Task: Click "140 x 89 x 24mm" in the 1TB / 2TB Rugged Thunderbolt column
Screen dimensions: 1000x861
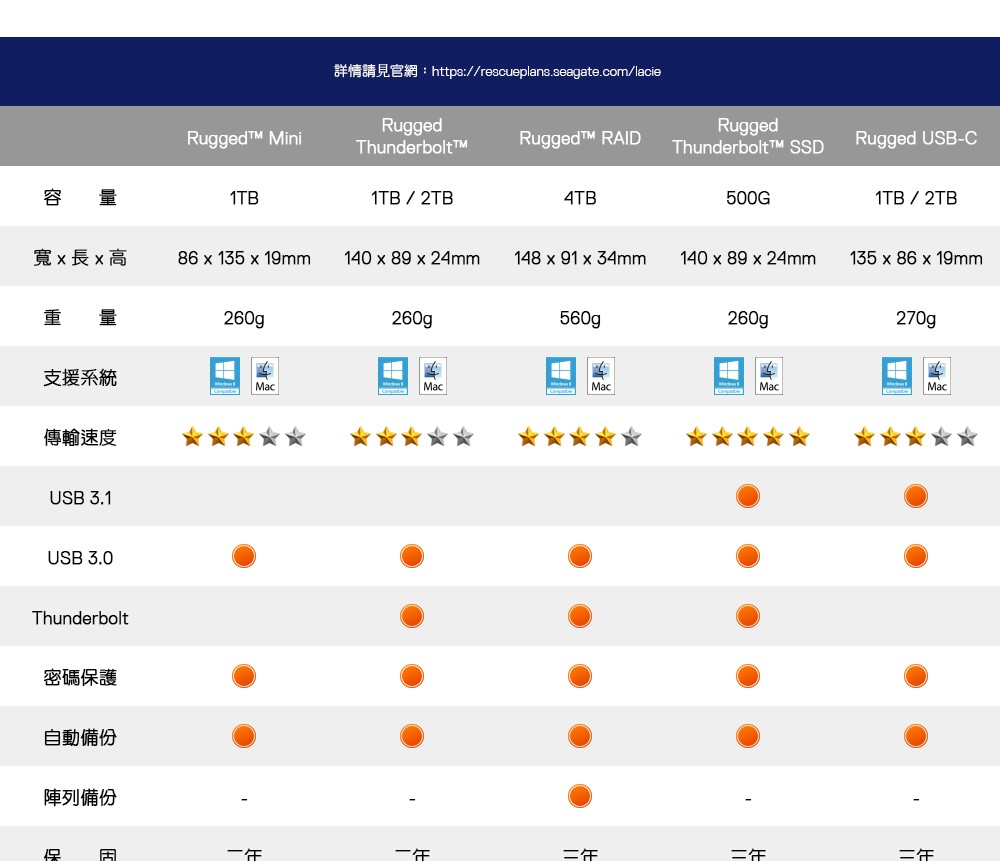Action: pos(412,258)
